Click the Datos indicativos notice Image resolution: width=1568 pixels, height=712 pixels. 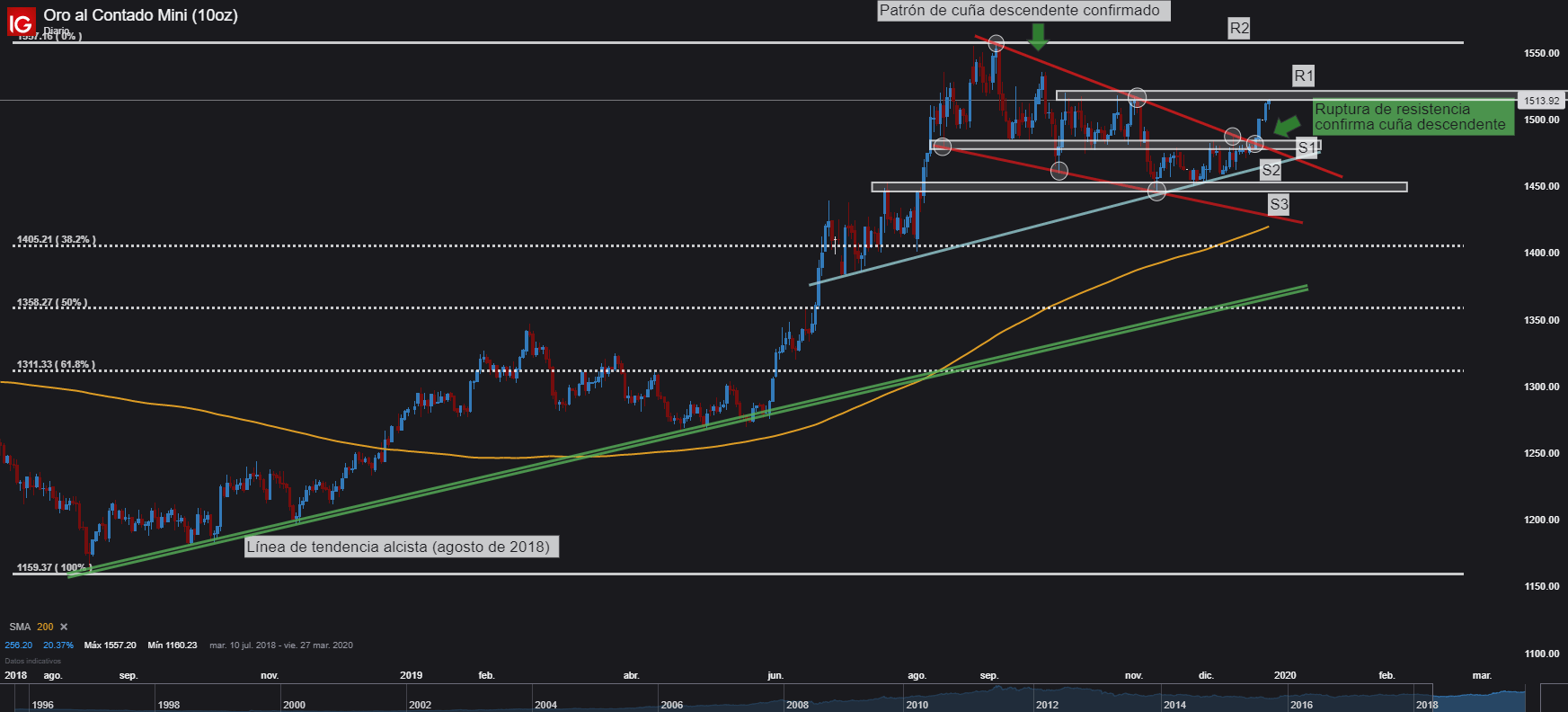[x=32, y=661]
